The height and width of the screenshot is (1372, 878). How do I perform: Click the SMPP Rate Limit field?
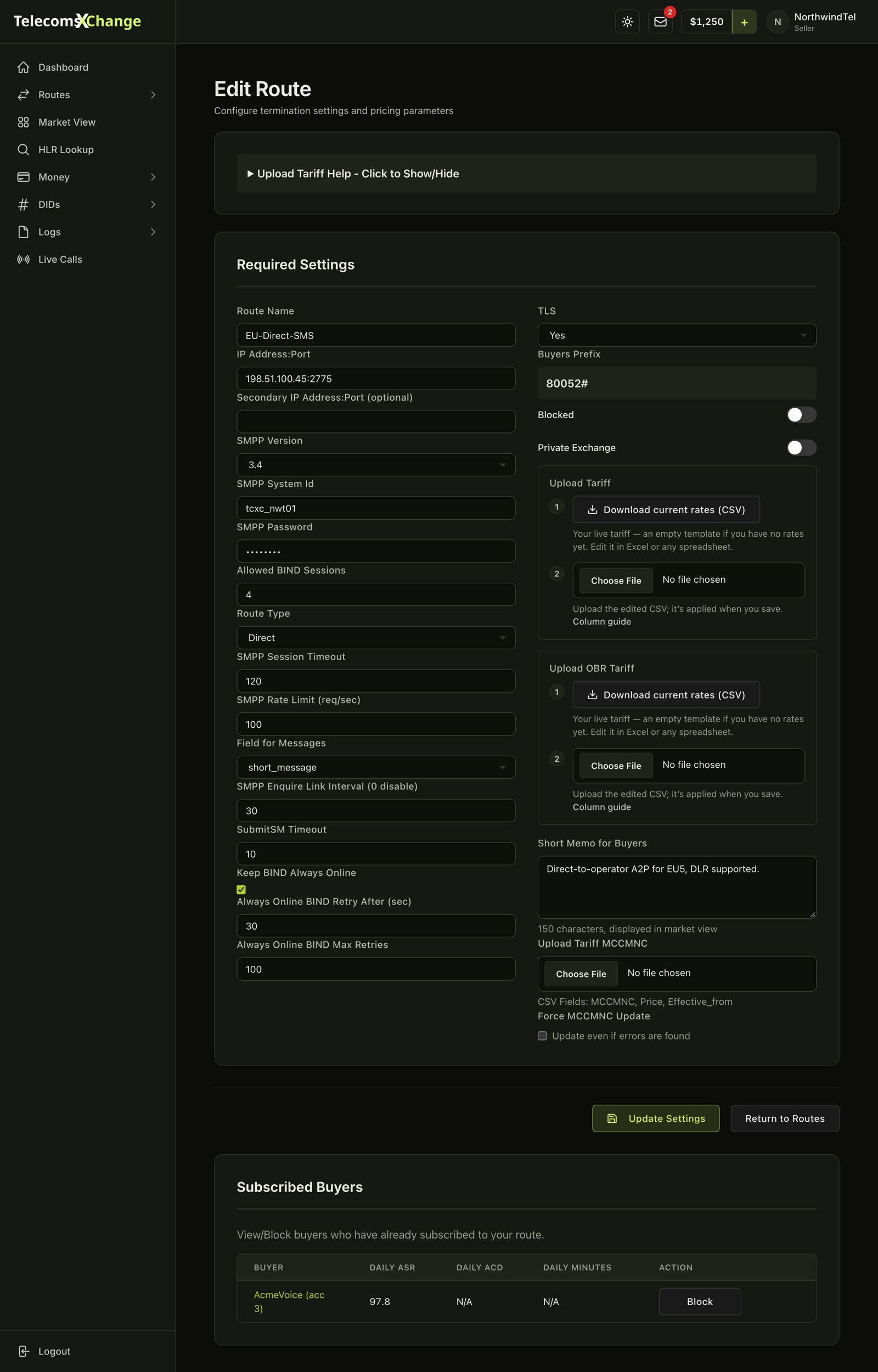(376, 724)
